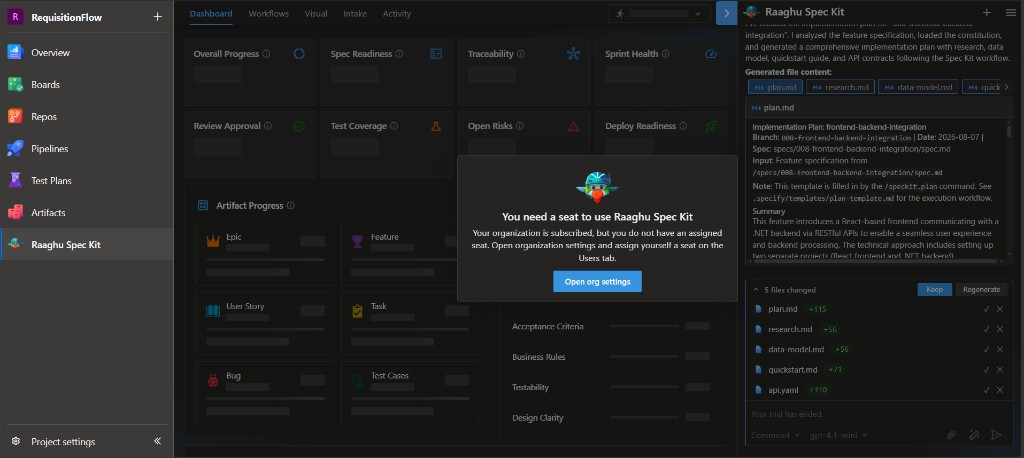The width and height of the screenshot is (1024, 458).
Task: Reject quickstart.md change with X
Action: (1000, 370)
